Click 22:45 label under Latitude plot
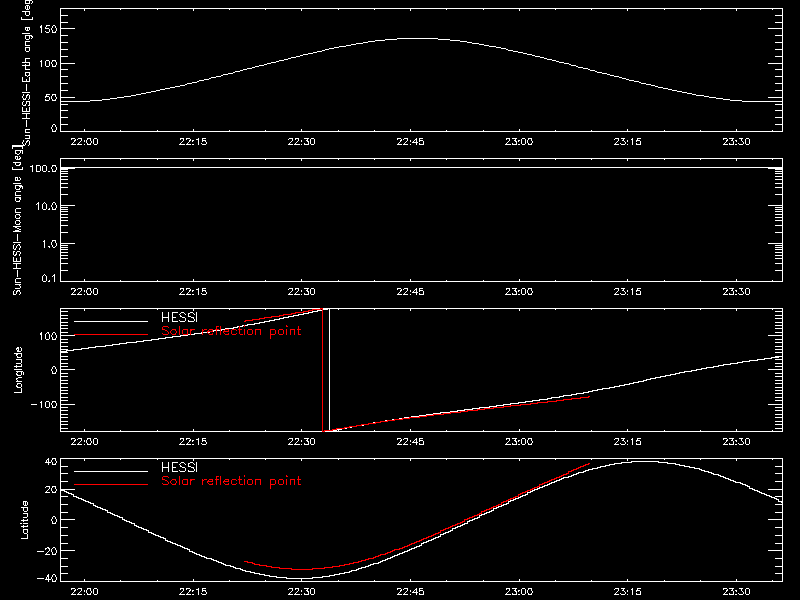Screen dimensions: 800x600 [x=410, y=591]
